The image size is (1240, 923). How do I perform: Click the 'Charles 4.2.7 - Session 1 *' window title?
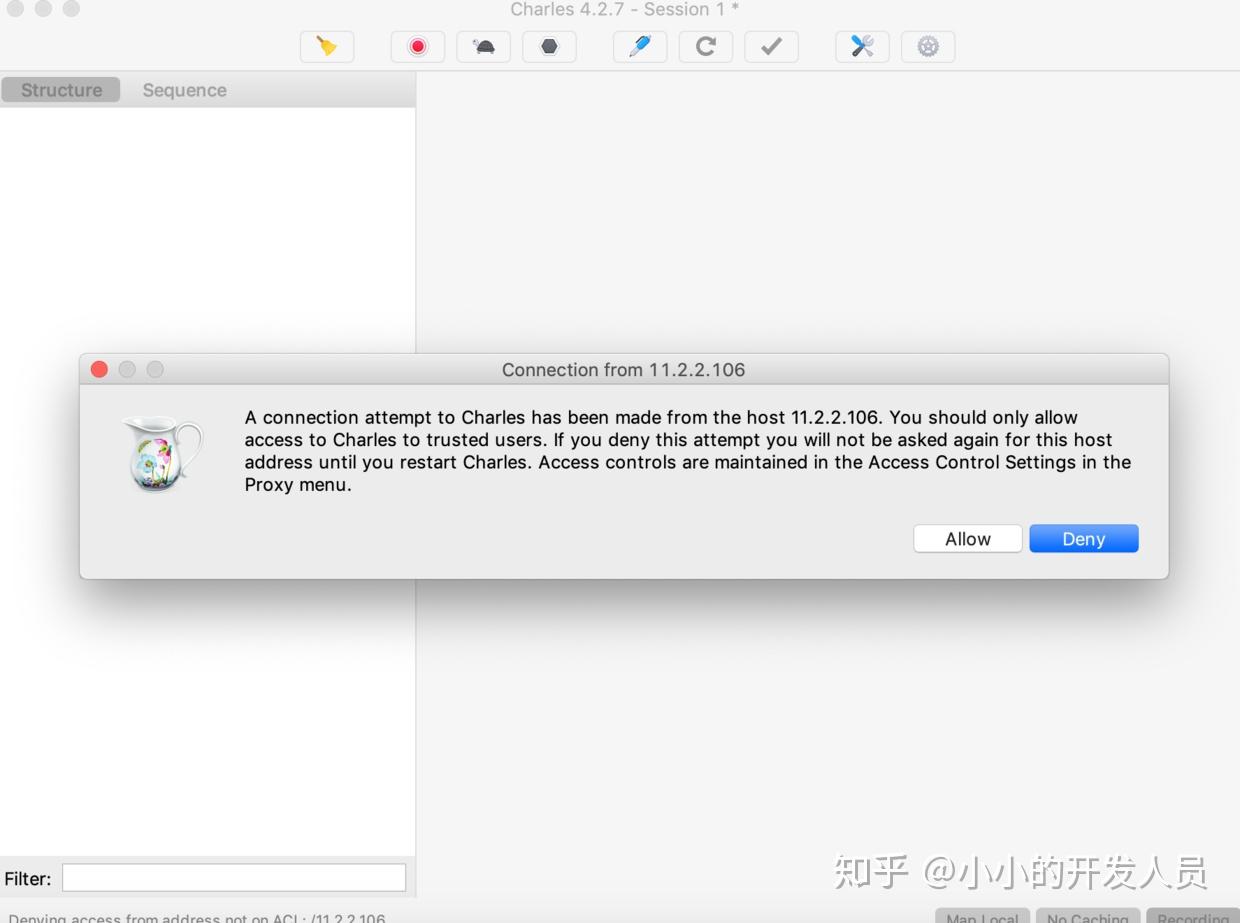(625, 10)
